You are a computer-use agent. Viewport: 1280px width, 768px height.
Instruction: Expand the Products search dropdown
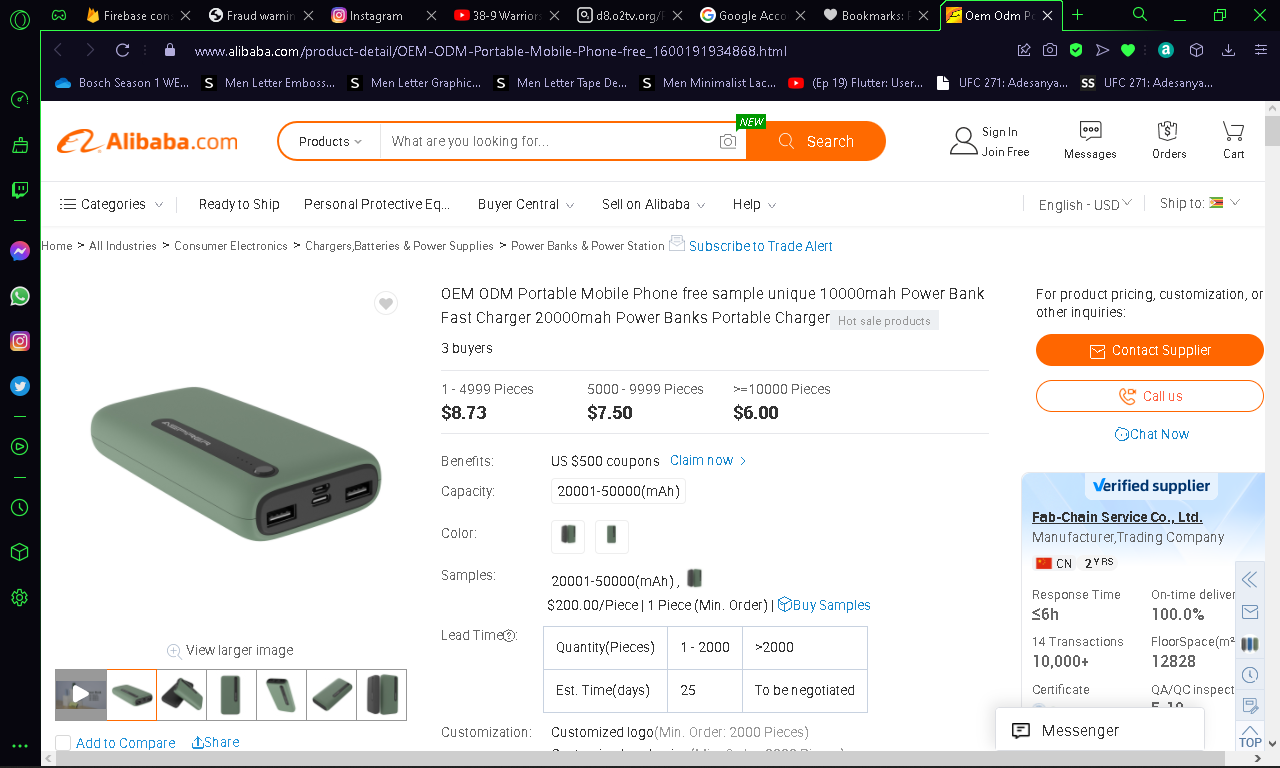click(330, 141)
